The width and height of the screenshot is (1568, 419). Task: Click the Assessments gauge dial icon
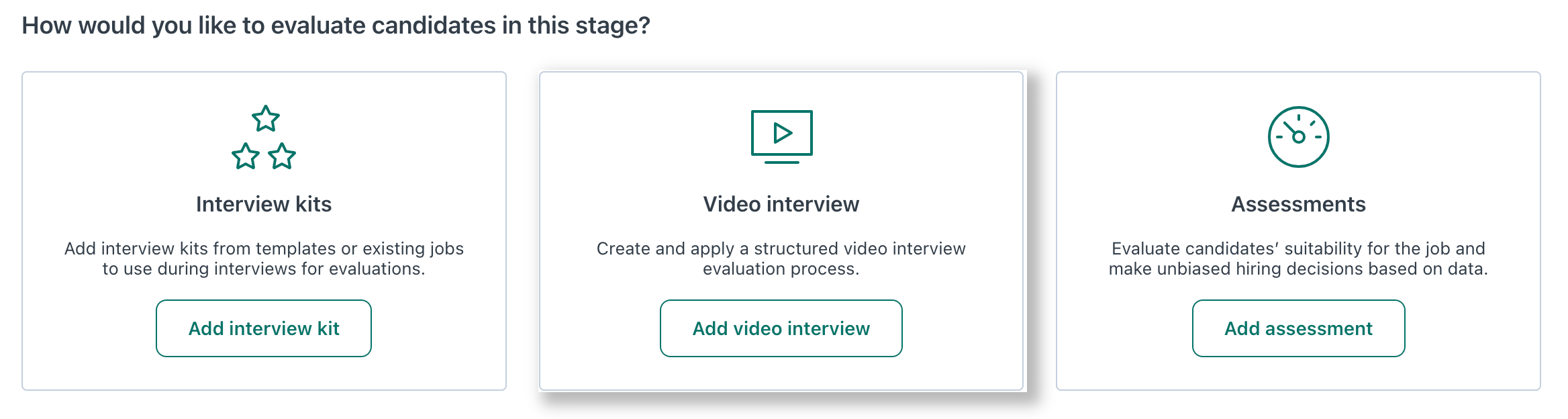pyautogui.click(x=1298, y=137)
